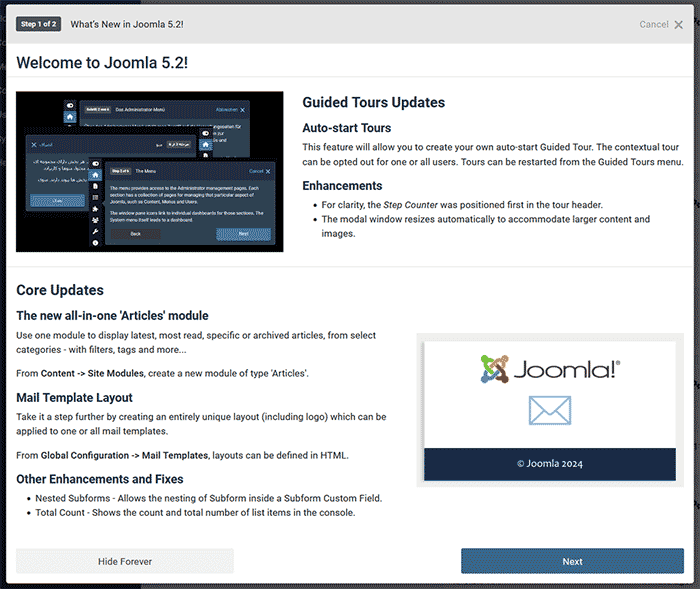
Task: Click the 'What's New in Joomla 5.2!' title
Action: coord(127,25)
